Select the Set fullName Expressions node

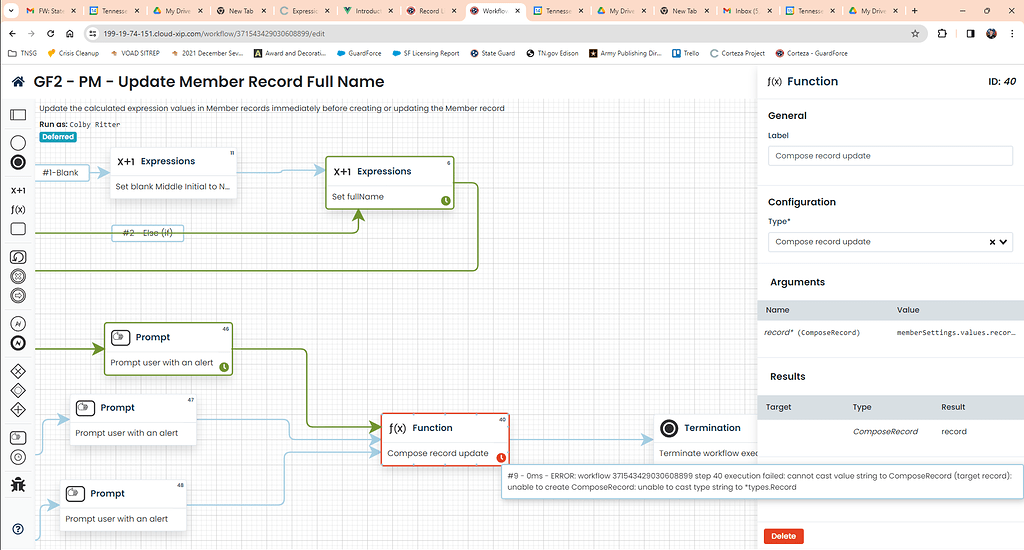390,184
